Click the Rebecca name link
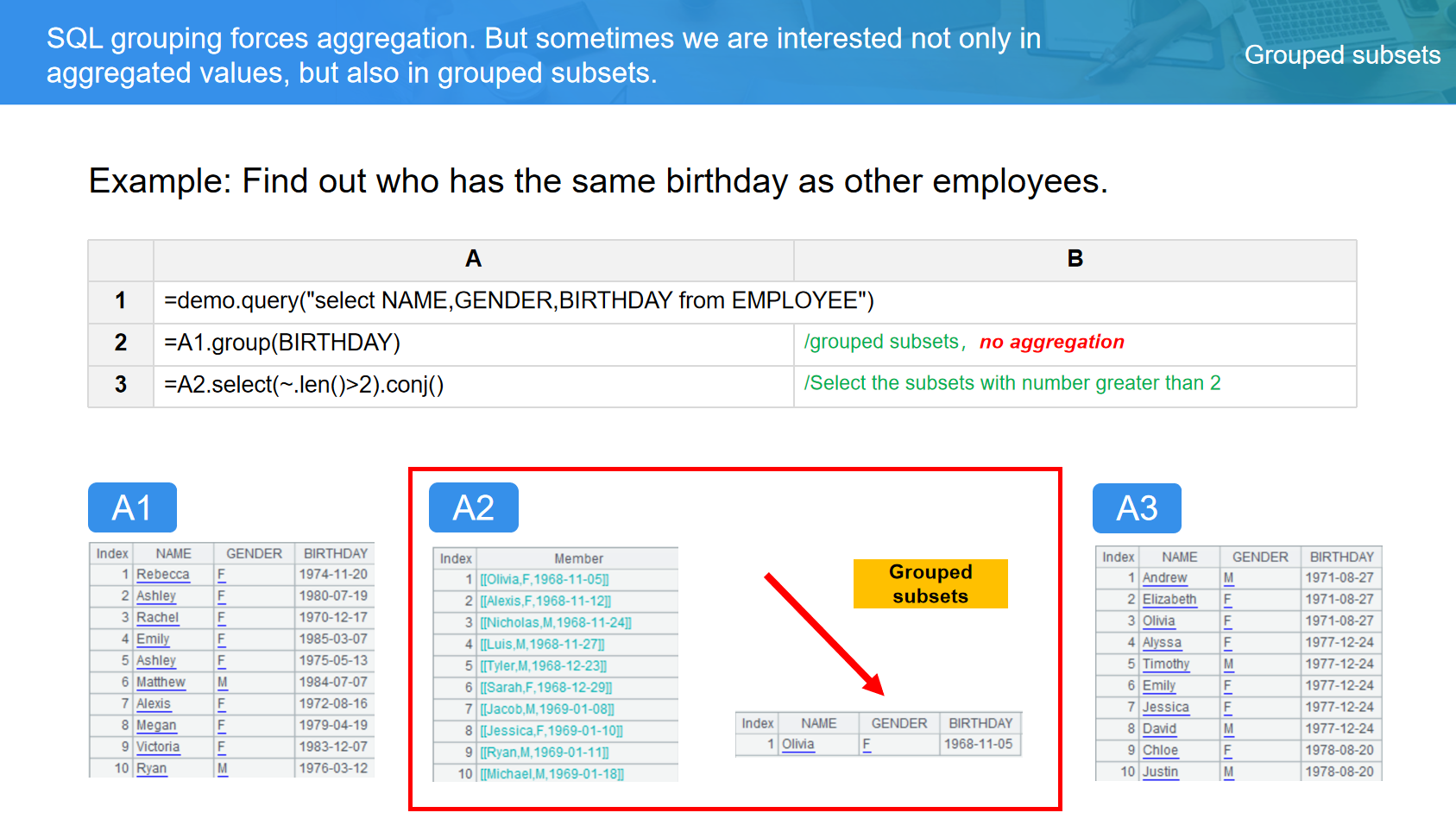 pos(162,575)
